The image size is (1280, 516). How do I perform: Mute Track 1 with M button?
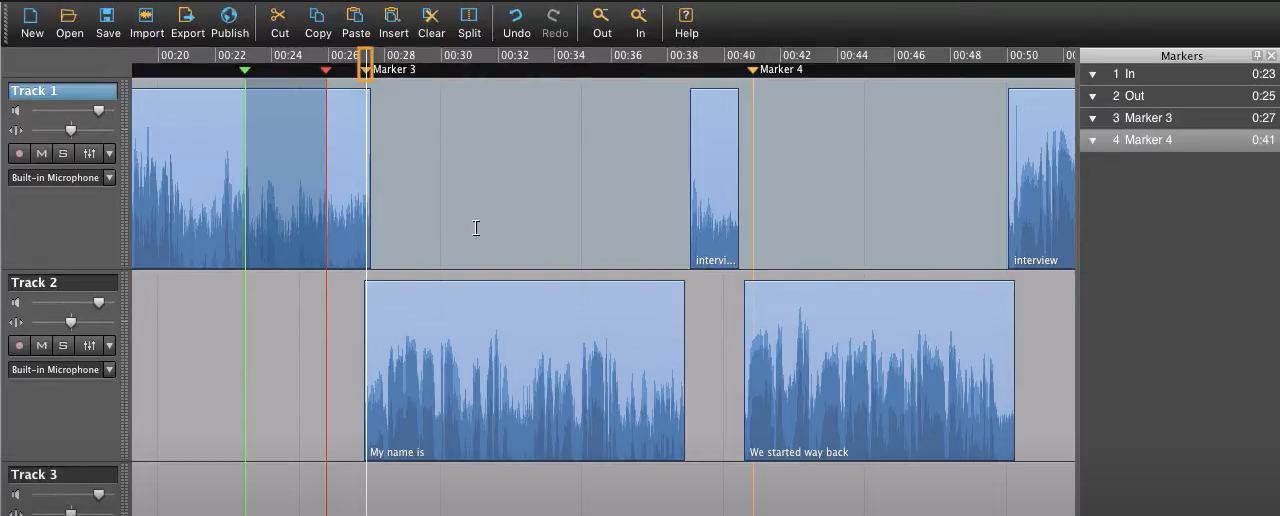click(41, 154)
